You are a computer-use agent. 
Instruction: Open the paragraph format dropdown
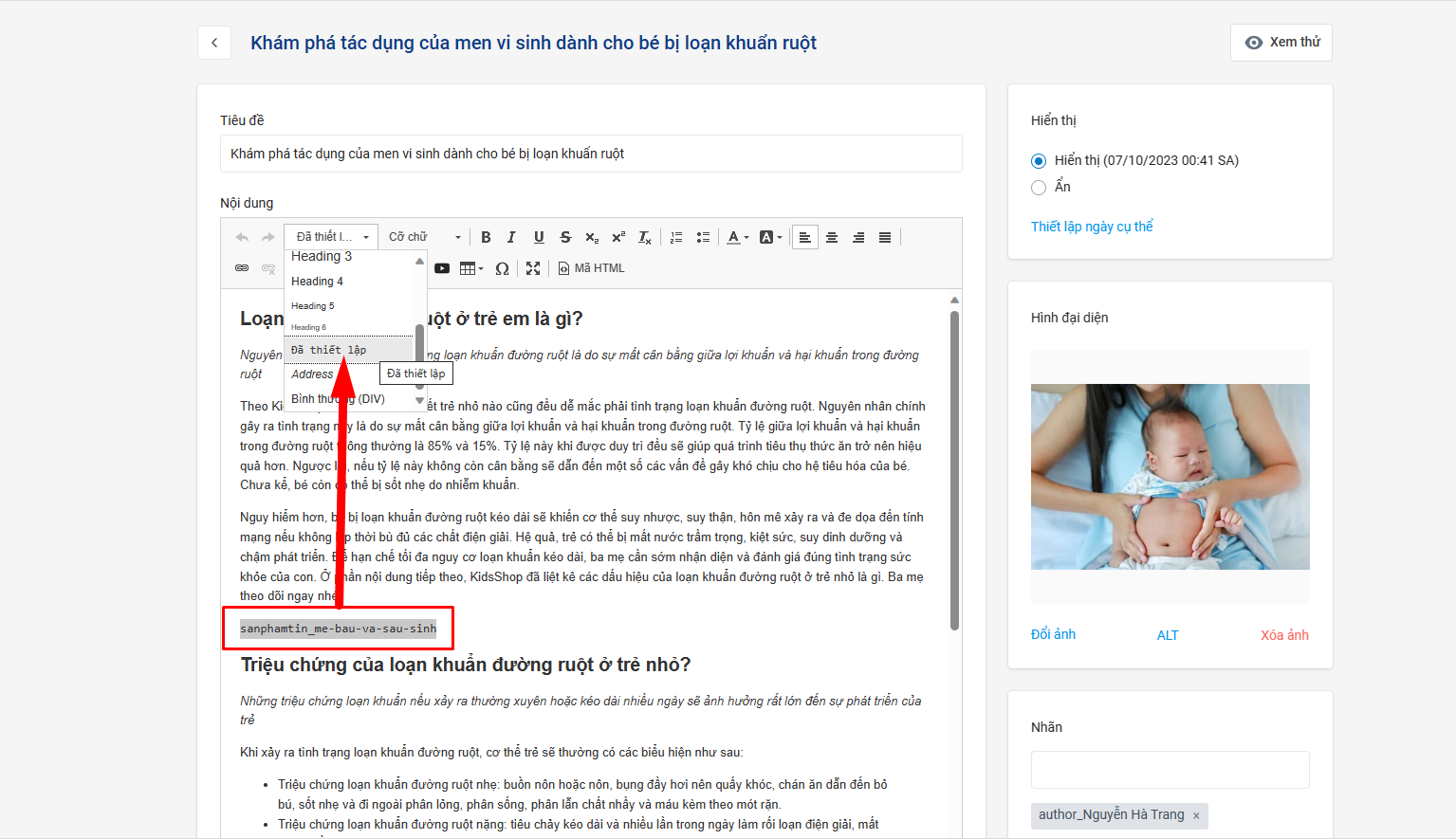pyautogui.click(x=331, y=237)
